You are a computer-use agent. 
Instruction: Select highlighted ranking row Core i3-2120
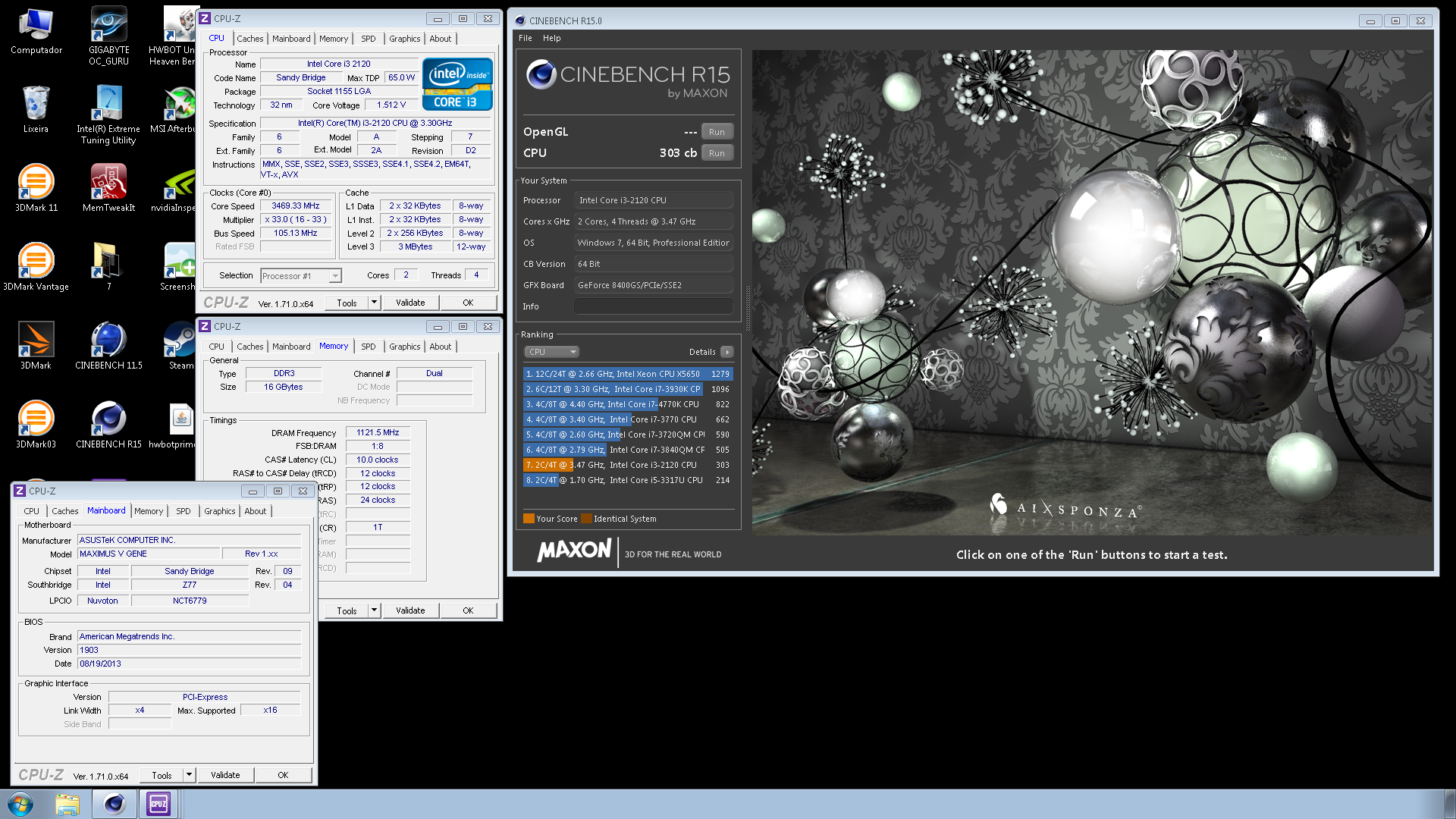coord(627,465)
